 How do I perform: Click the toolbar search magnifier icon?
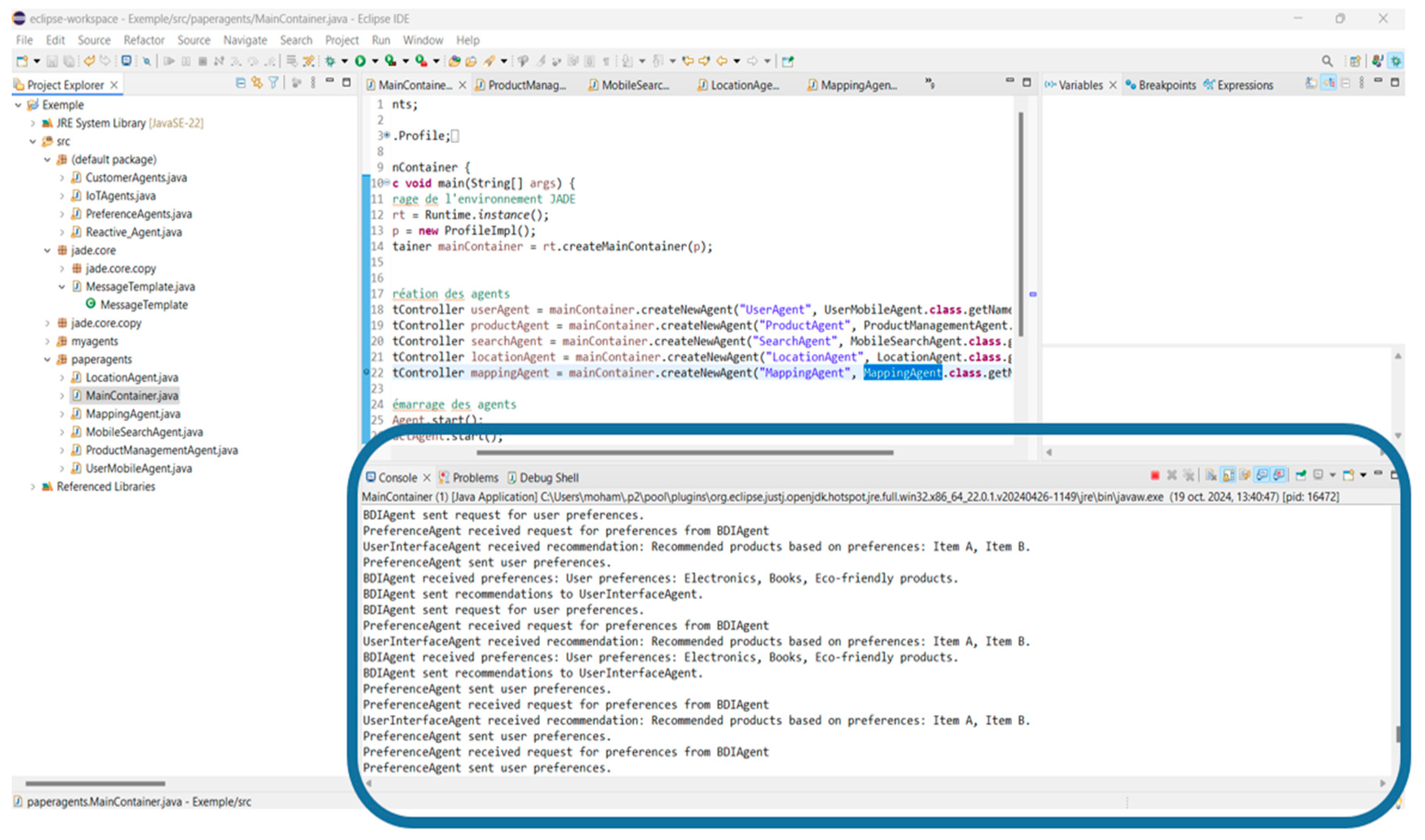(1327, 60)
